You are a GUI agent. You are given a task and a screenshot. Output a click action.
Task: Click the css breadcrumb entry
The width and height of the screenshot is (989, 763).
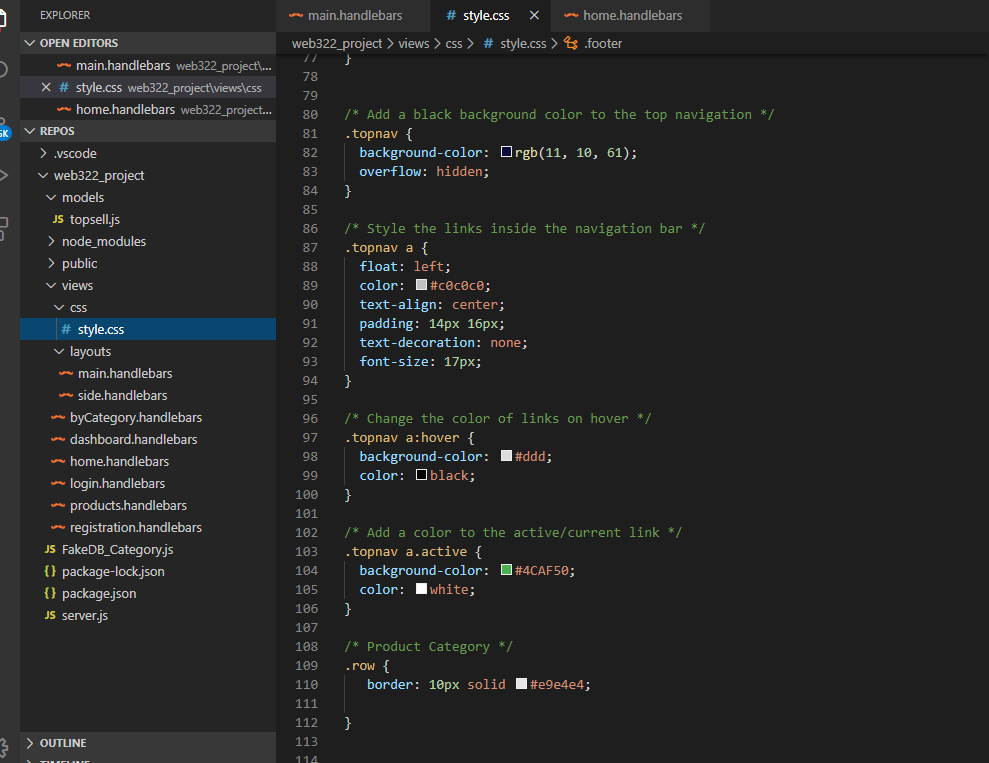[x=453, y=44]
